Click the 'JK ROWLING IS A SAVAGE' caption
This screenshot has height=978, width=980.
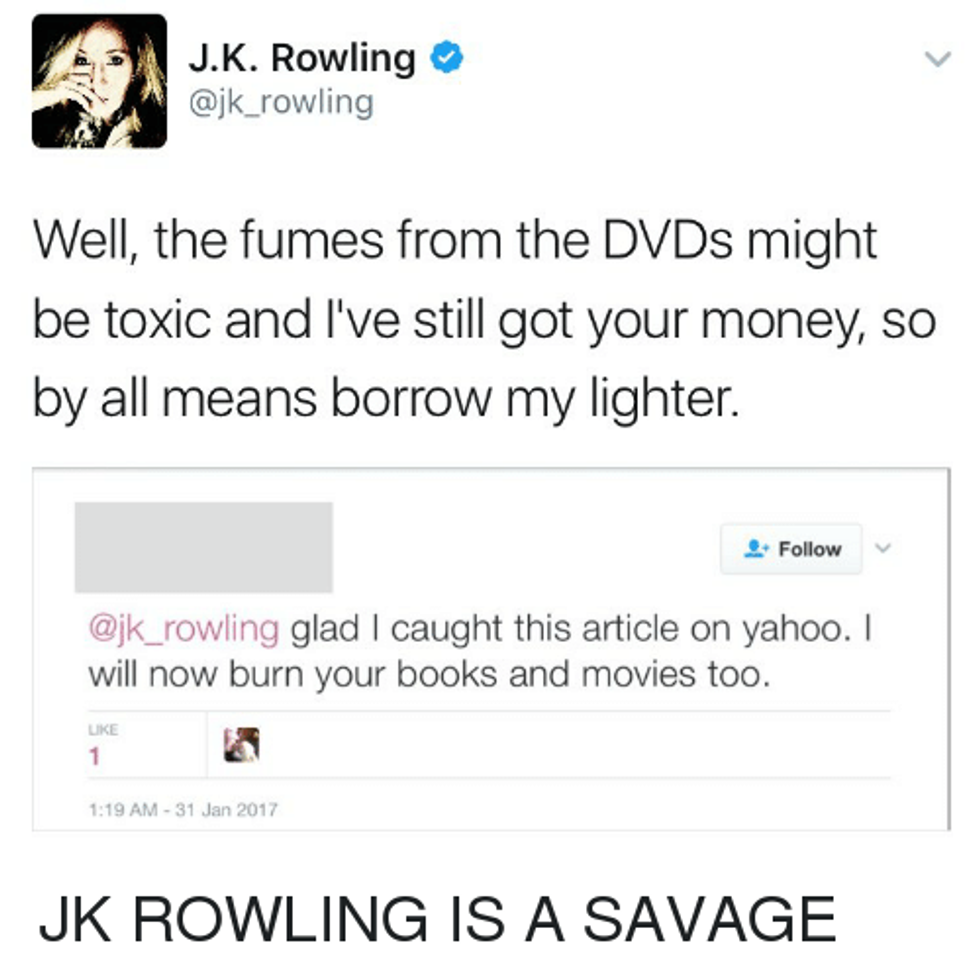tap(437, 919)
